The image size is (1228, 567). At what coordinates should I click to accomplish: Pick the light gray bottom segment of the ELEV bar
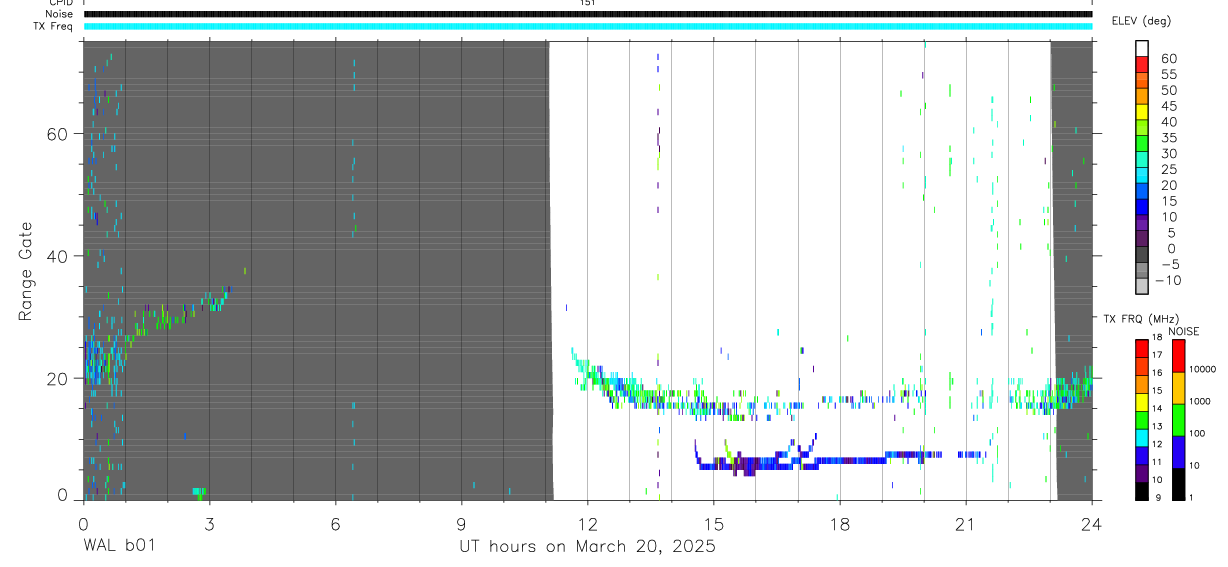click(1142, 285)
